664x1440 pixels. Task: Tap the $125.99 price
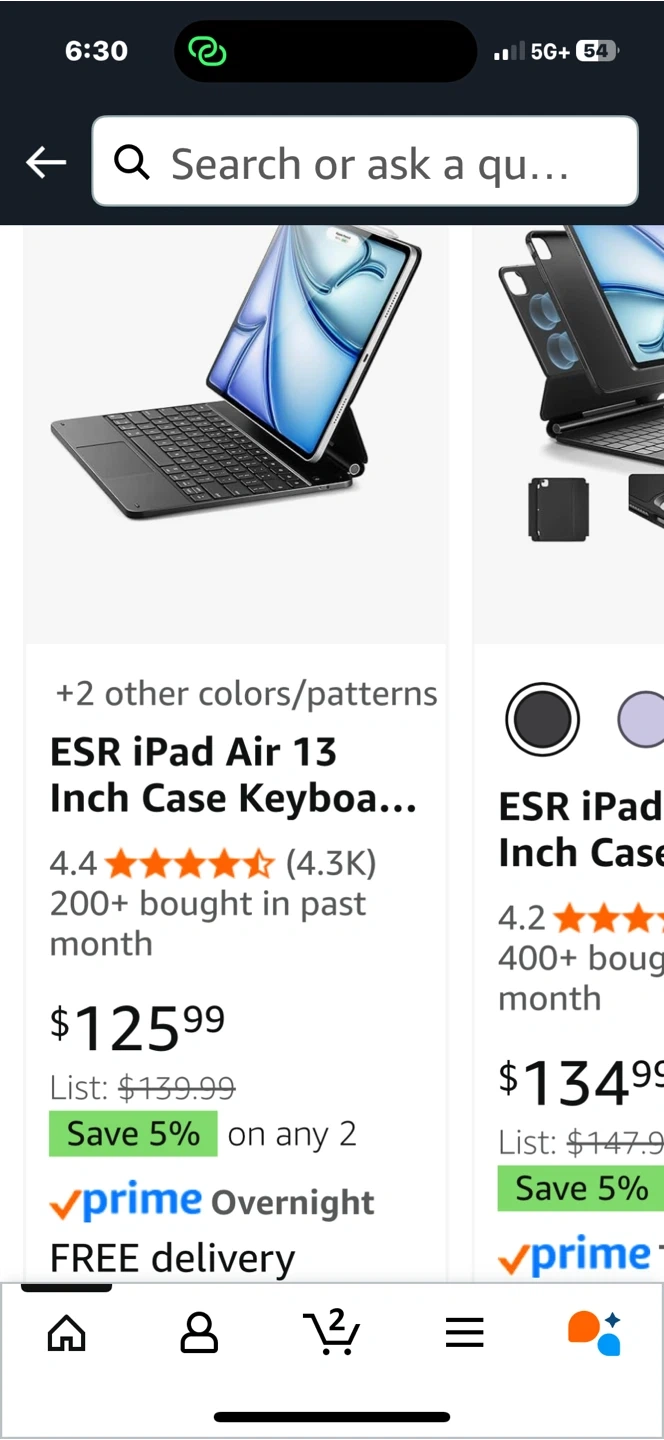pyautogui.click(x=138, y=1027)
